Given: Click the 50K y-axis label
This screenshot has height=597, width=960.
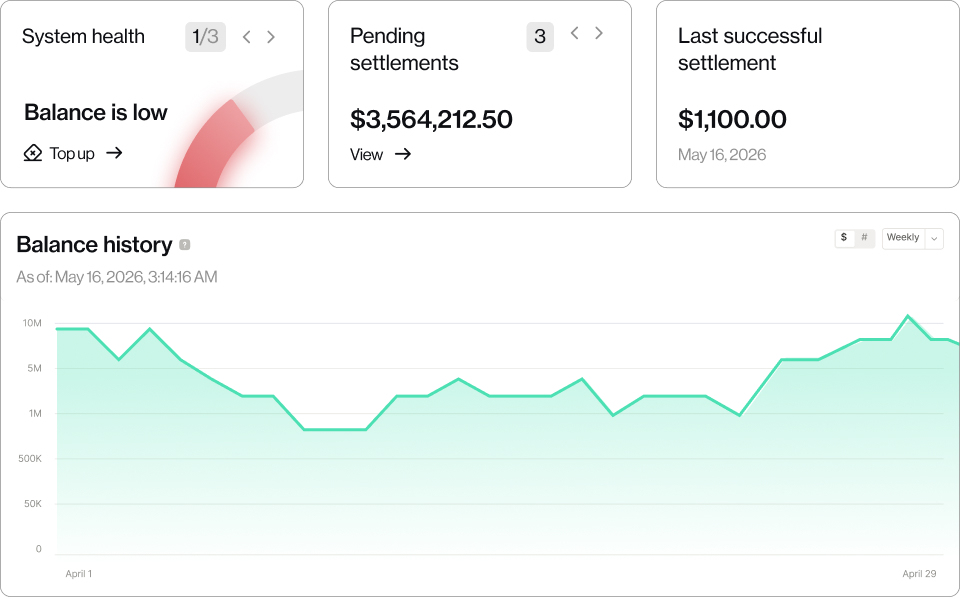Looking at the screenshot, I should (33, 504).
